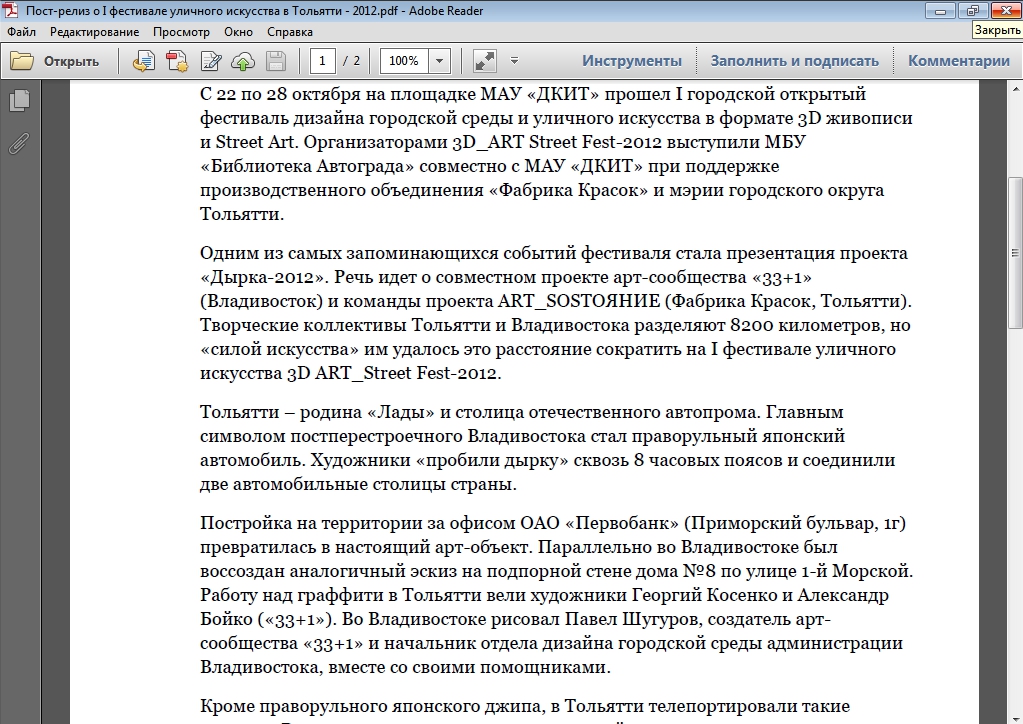
Task: Click the Adobe Reader title bar icon
Action: pyautogui.click(x=11, y=10)
